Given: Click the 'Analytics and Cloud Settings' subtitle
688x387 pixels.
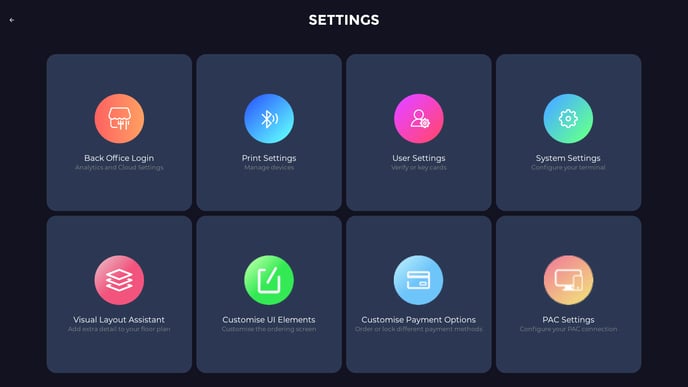Looking at the screenshot, I should click(x=119, y=168).
